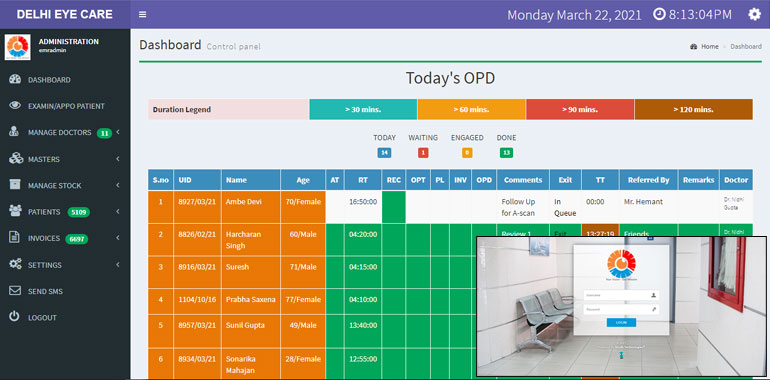Expand the Patients submenu chevron
770x380 pixels.
click(x=118, y=212)
